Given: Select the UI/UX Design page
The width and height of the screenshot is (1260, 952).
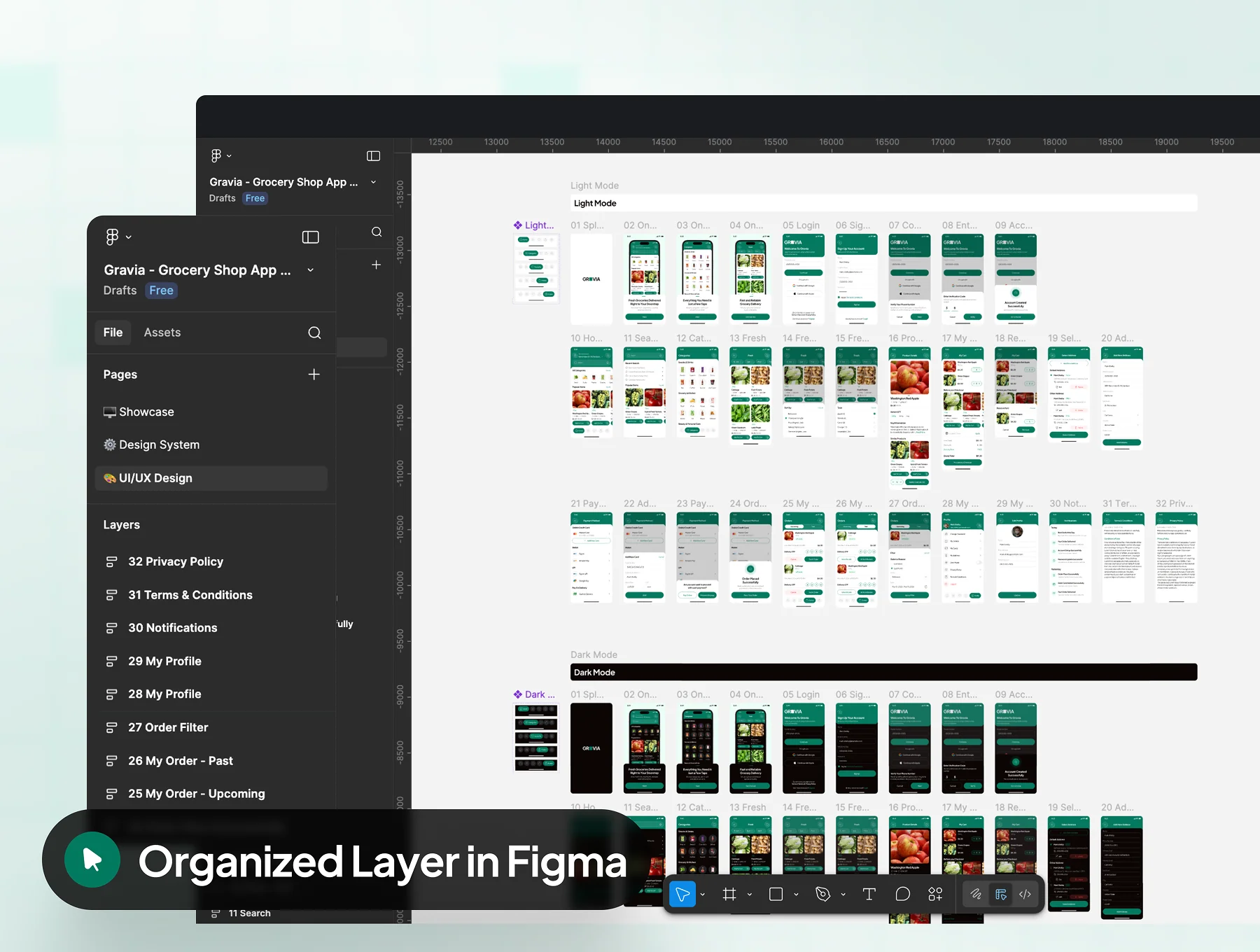Looking at the screenshot, I should pos(211,478).
